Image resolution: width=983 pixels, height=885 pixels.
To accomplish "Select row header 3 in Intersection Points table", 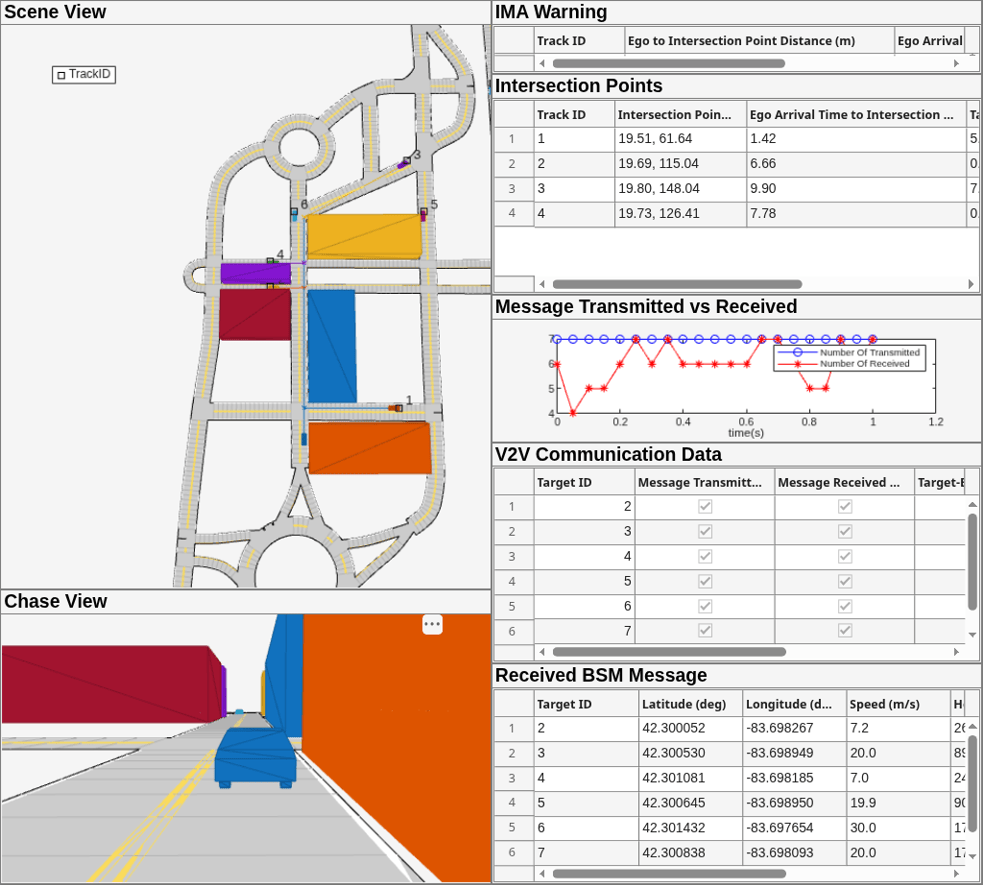I will click(513, 189).
